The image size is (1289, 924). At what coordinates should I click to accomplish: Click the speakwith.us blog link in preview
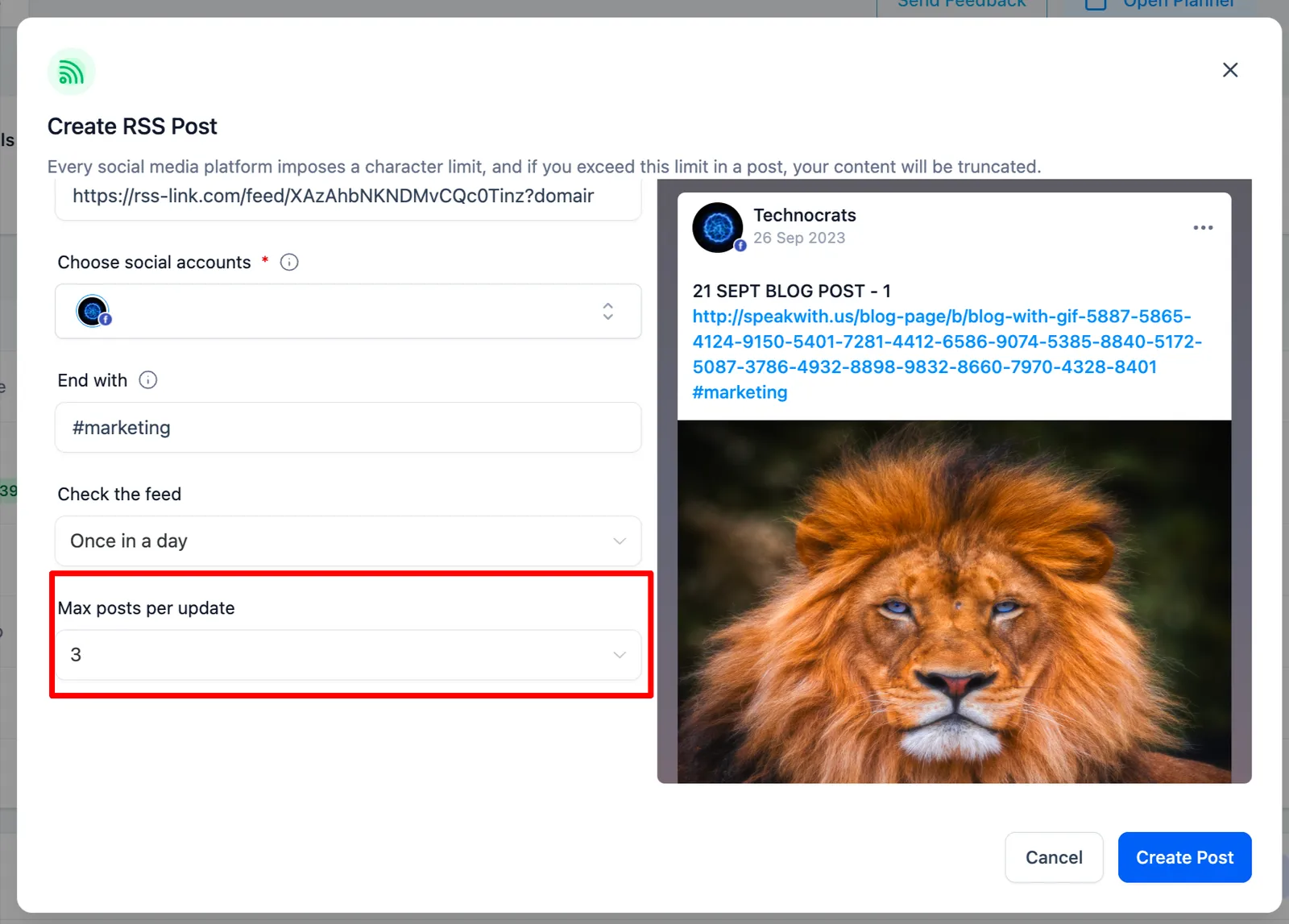(x=947, y=342)
